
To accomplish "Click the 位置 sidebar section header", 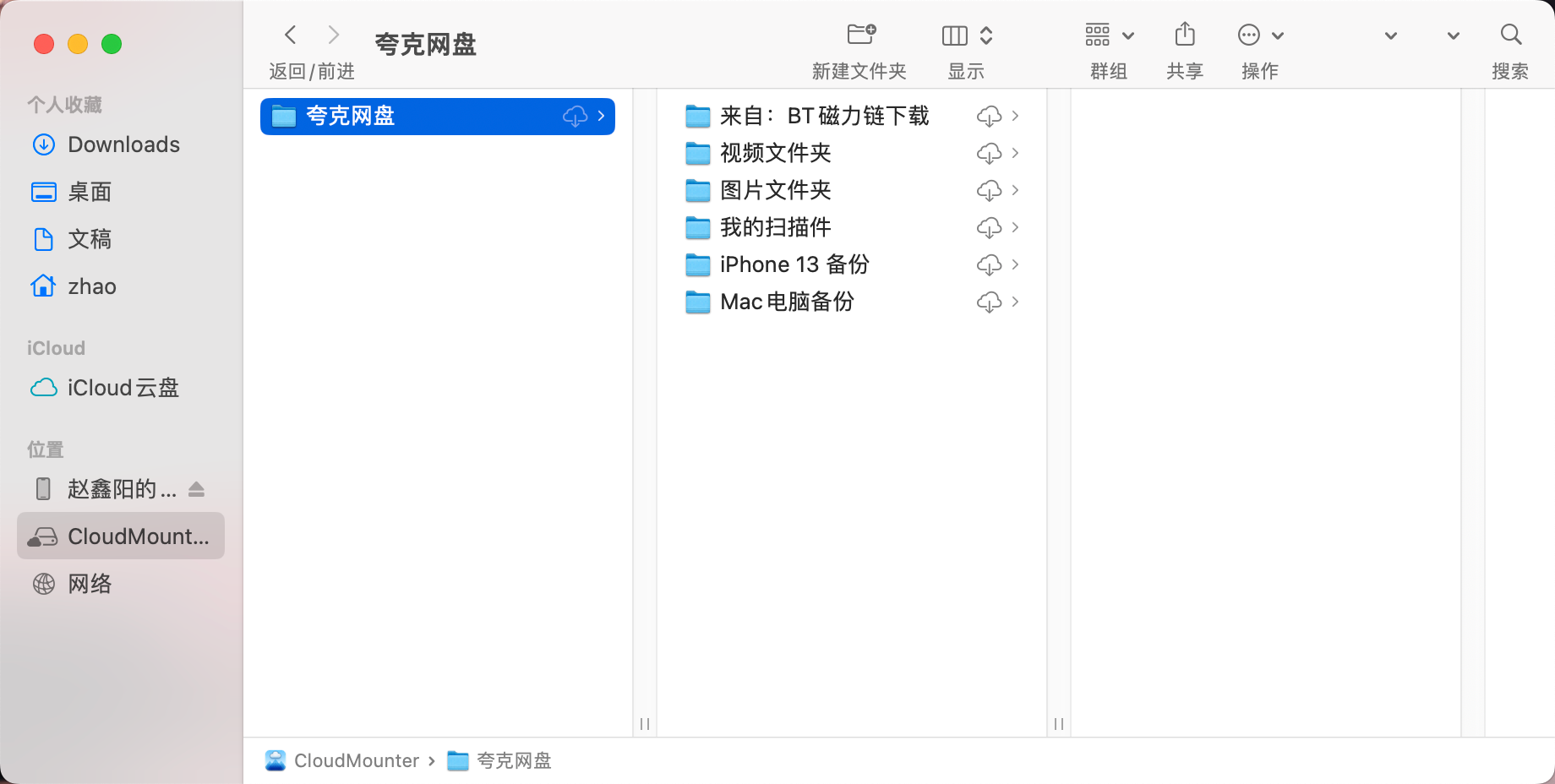I will click(46, 449).
